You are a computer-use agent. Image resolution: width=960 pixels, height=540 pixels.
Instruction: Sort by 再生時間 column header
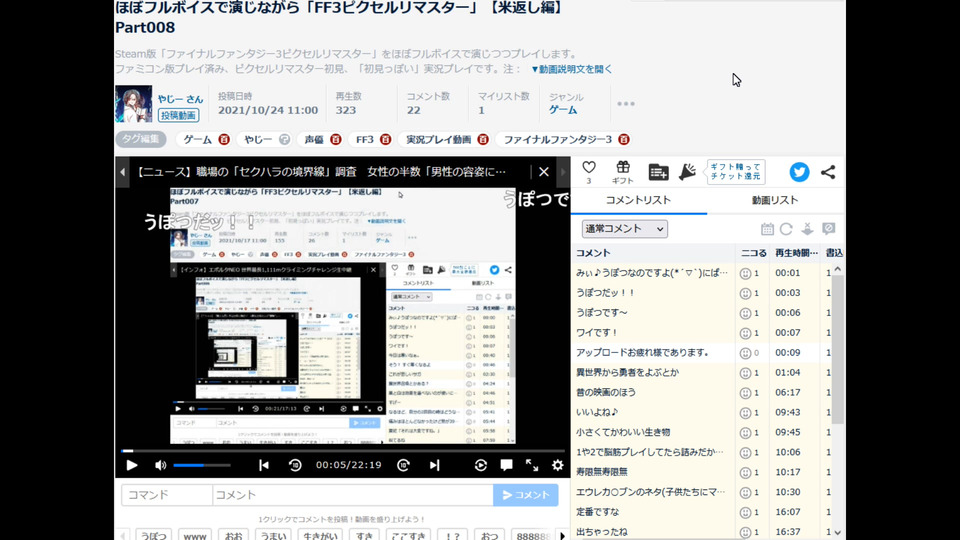tap(796, 253)
